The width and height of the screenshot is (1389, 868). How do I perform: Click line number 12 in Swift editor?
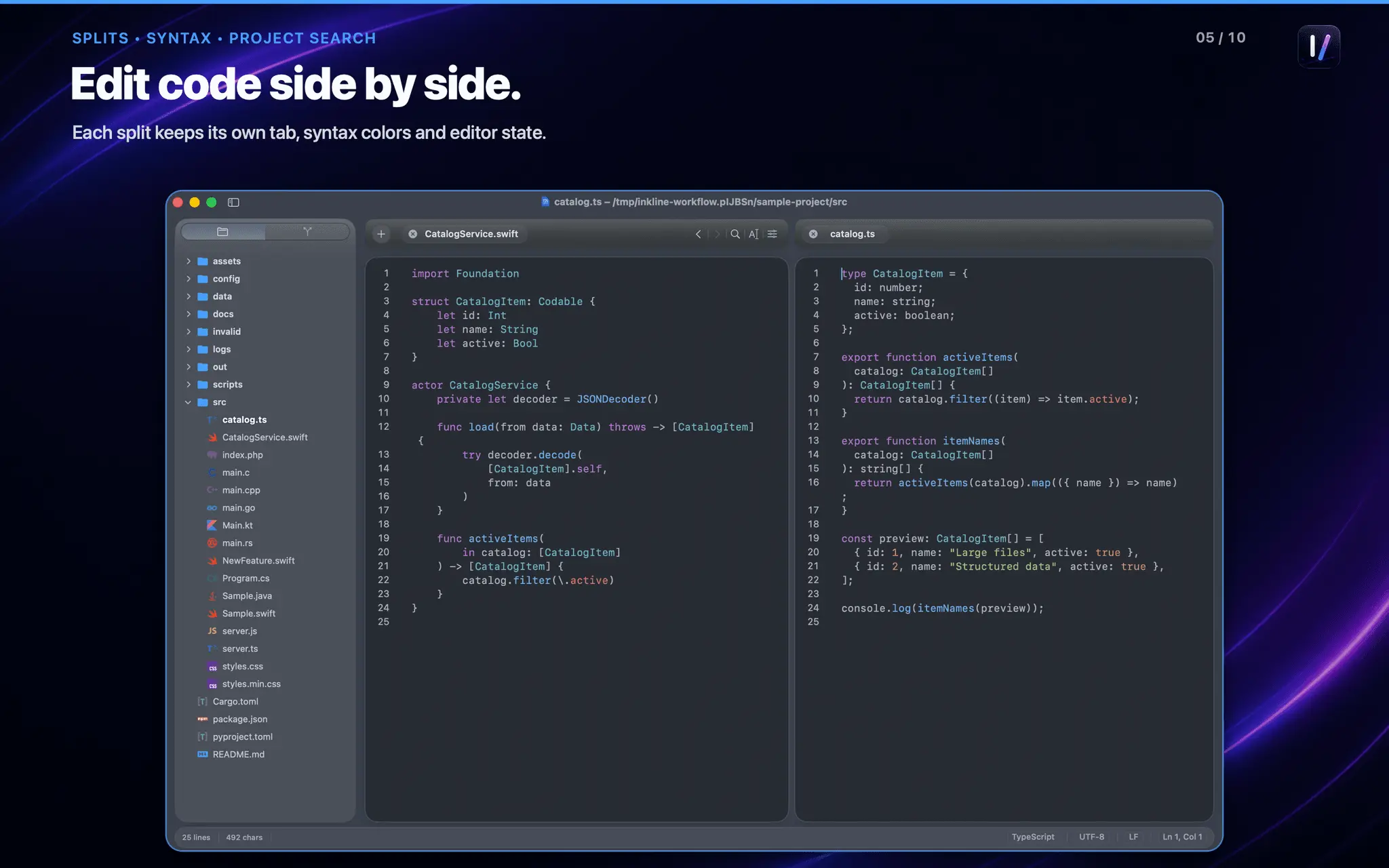[x=383, y=427]
